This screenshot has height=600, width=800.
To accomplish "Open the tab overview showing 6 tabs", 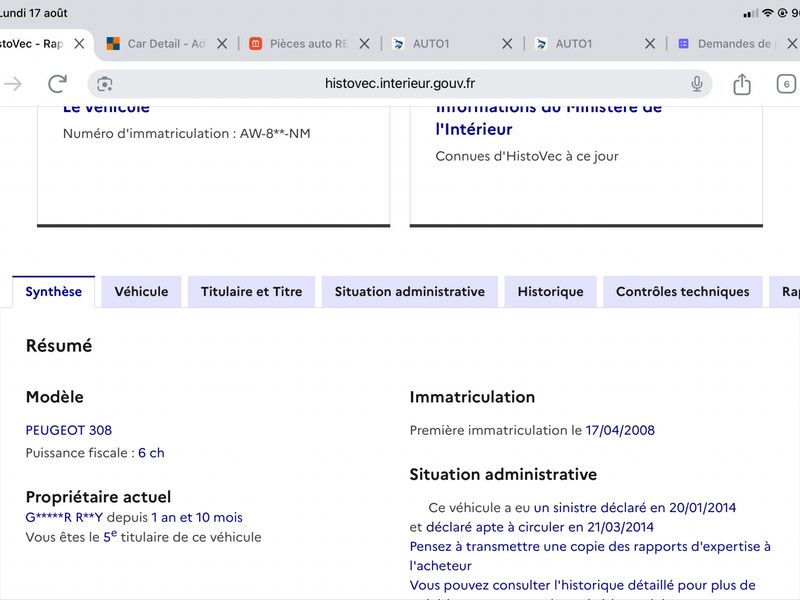I will click(x=786, y=84).
